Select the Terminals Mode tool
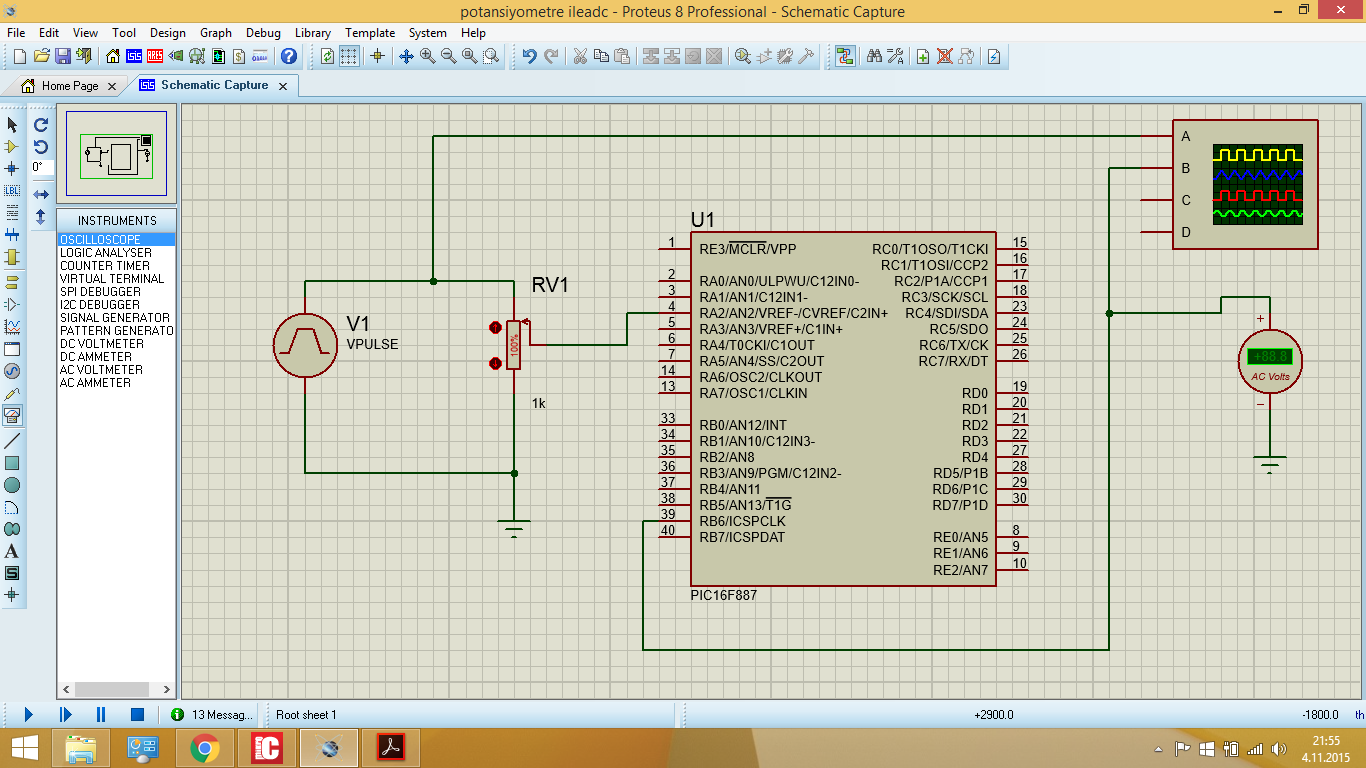Image resolution: width=1366 pixels, height=768 pixels. click(x=12, y=282)
